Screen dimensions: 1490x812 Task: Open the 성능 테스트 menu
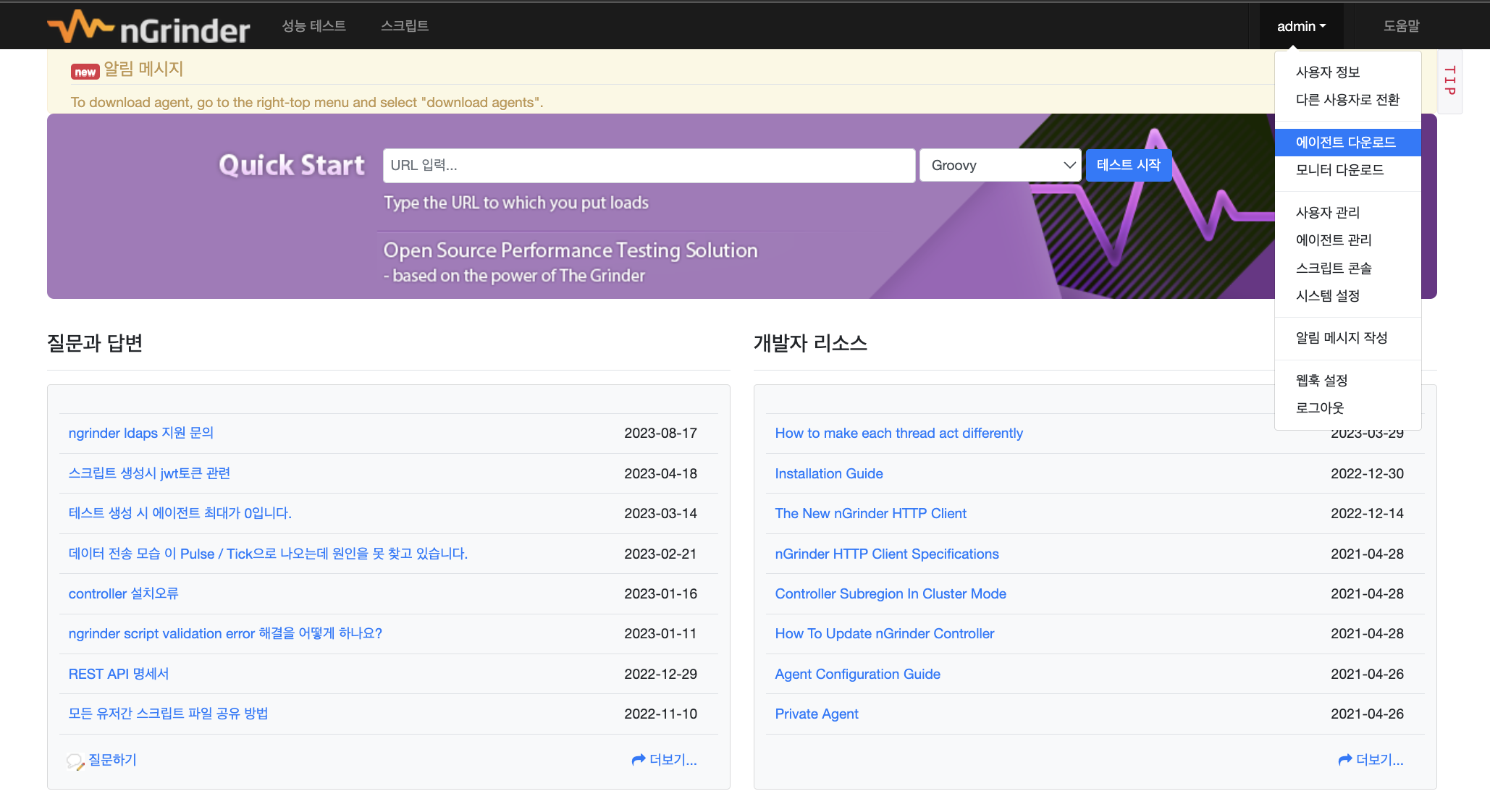tap(314, 26)
